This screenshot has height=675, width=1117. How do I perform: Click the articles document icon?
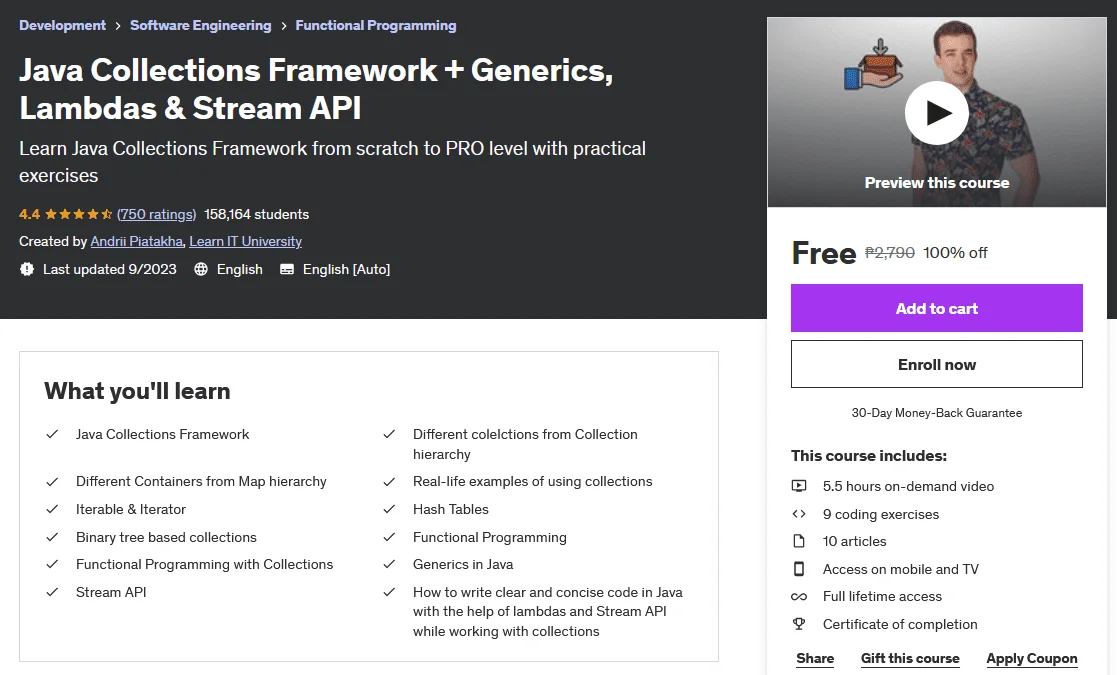coord(799,541)
